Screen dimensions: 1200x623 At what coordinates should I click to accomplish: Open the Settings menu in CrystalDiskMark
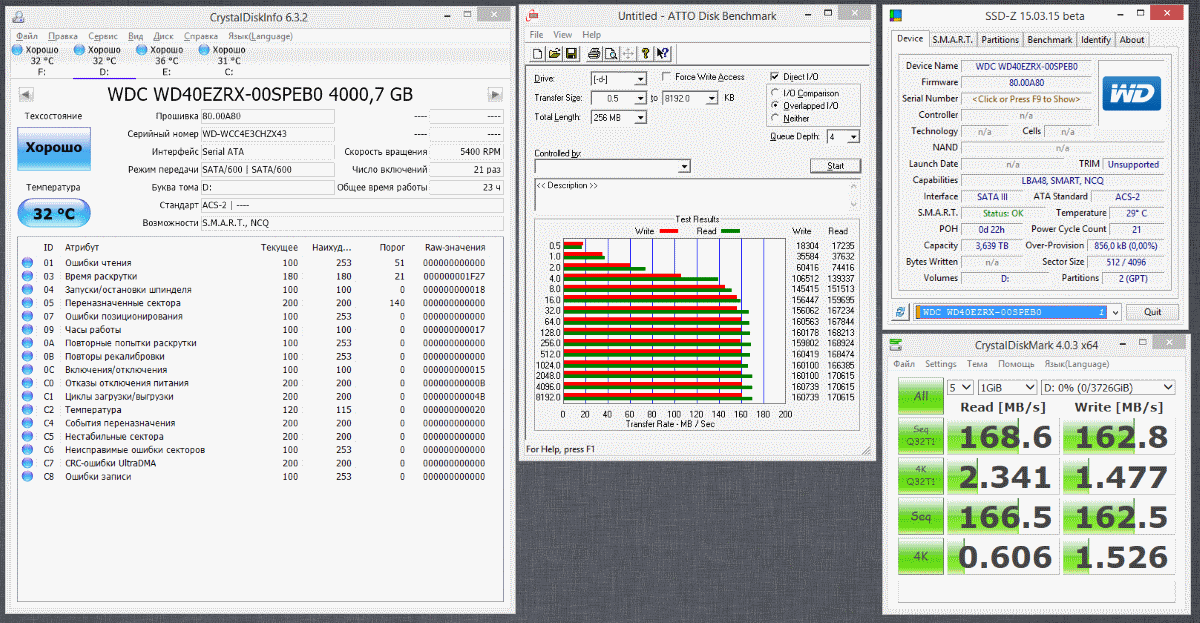[x=941, y=364]
